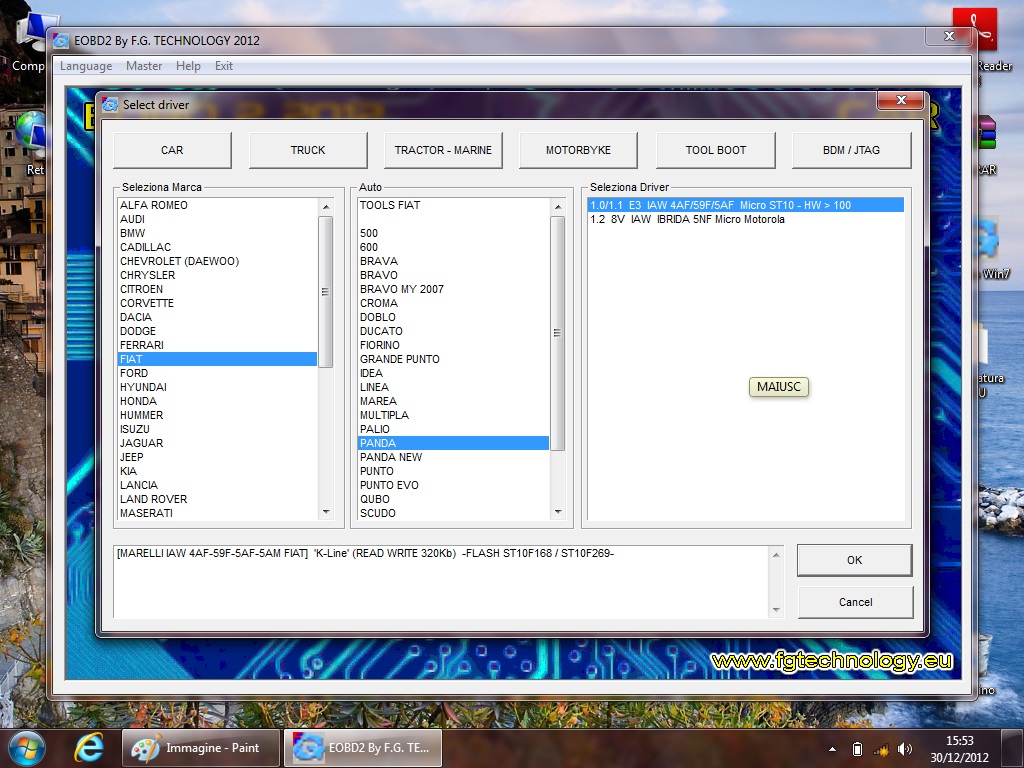Open the Help menu
The image size is (1024, 768).
point(188,66)
